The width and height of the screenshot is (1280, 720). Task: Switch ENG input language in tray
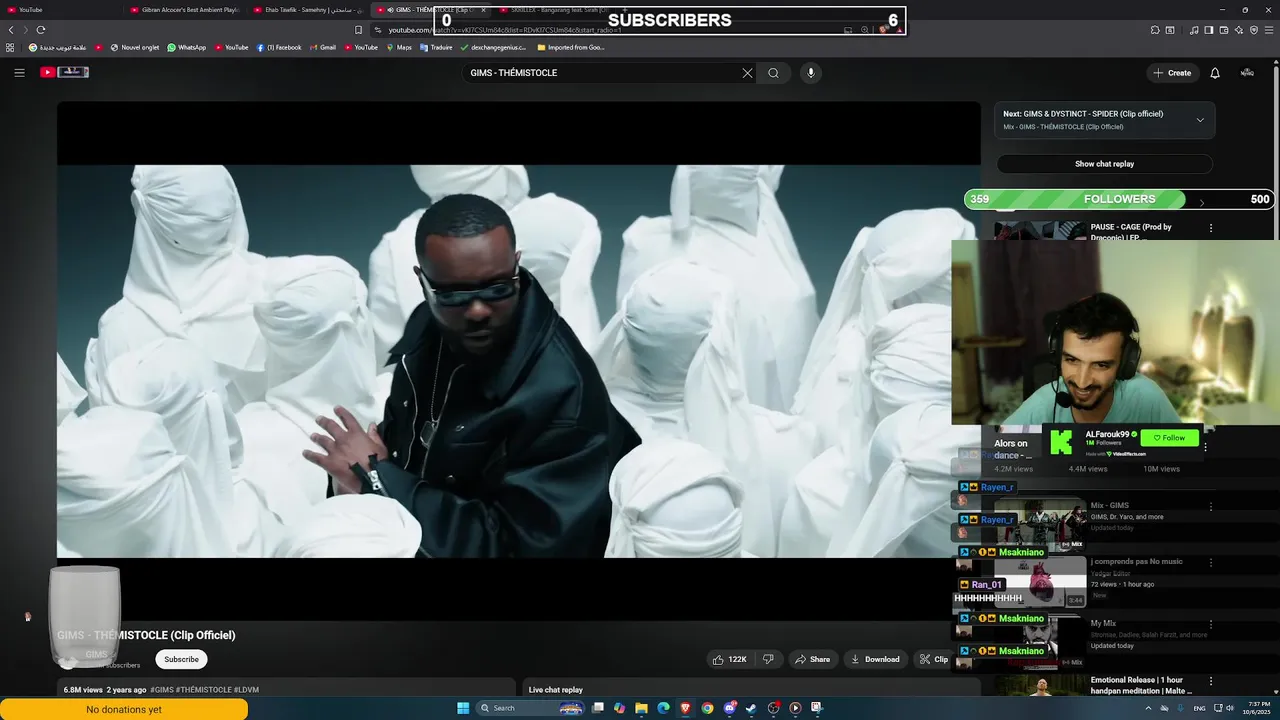pyautogui.click(x=1199, y=708)
